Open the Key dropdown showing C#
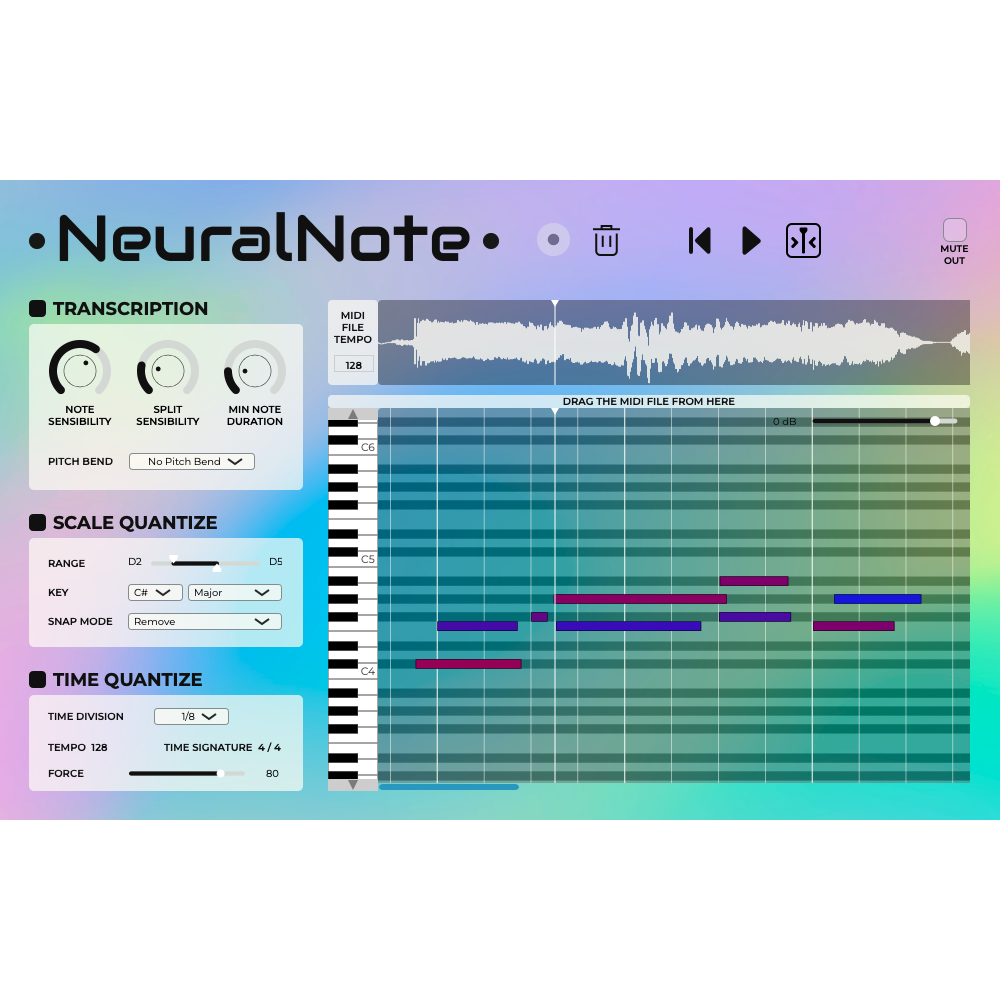1000x1000 pixels. [x=154, y=592]
